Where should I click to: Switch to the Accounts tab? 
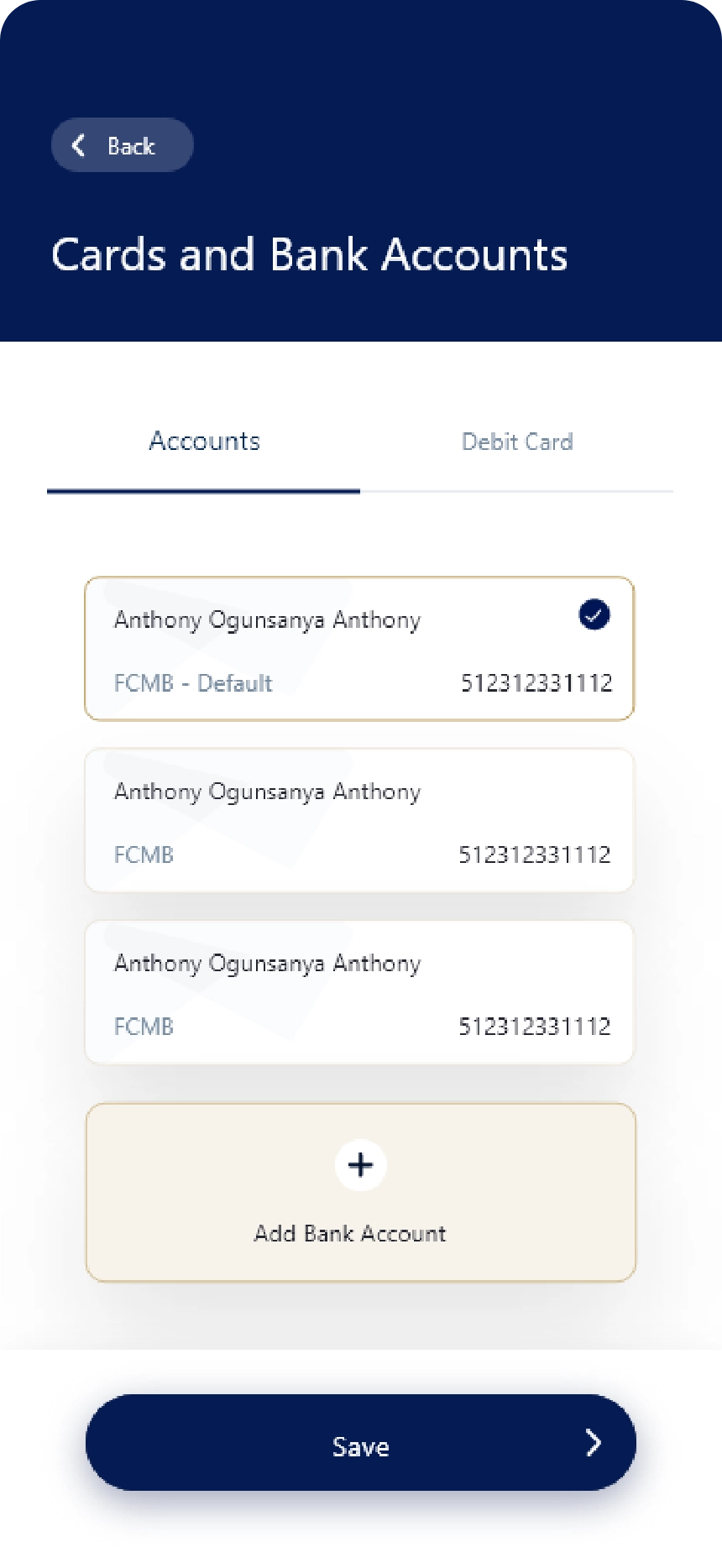coord(204,442)
